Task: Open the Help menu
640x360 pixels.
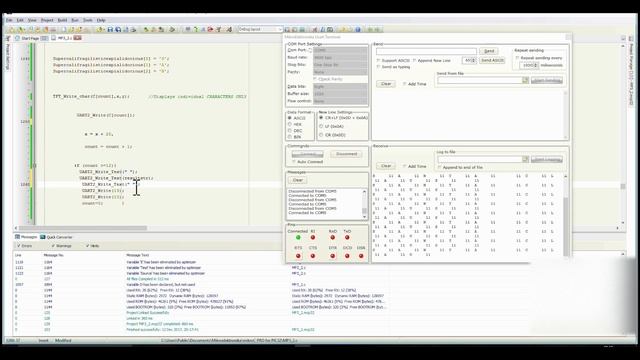Action: click(101, 20)
